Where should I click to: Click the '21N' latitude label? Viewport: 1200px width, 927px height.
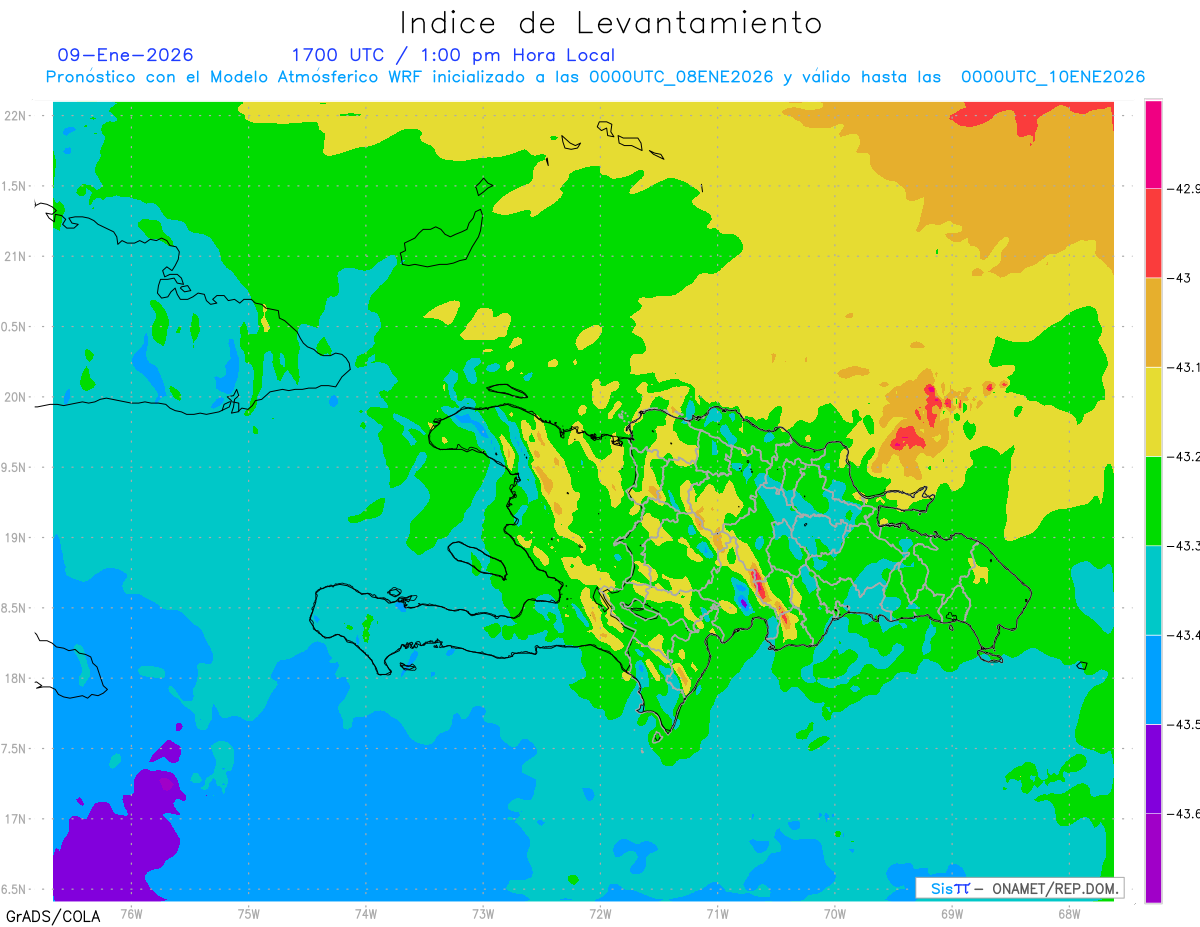tap(16, 257)
